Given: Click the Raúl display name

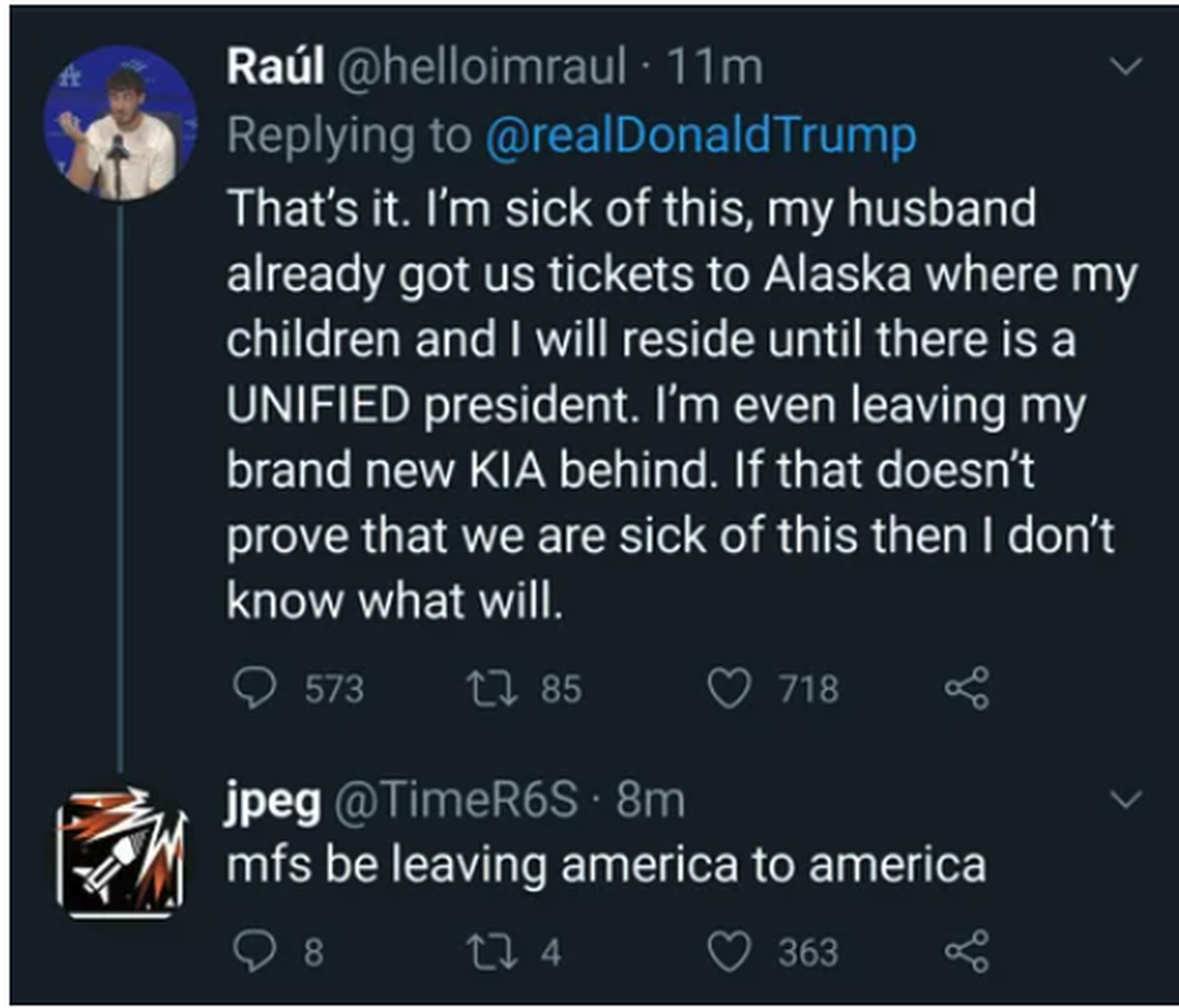Looking at the screenshot, I should click(x=275, y=68).
